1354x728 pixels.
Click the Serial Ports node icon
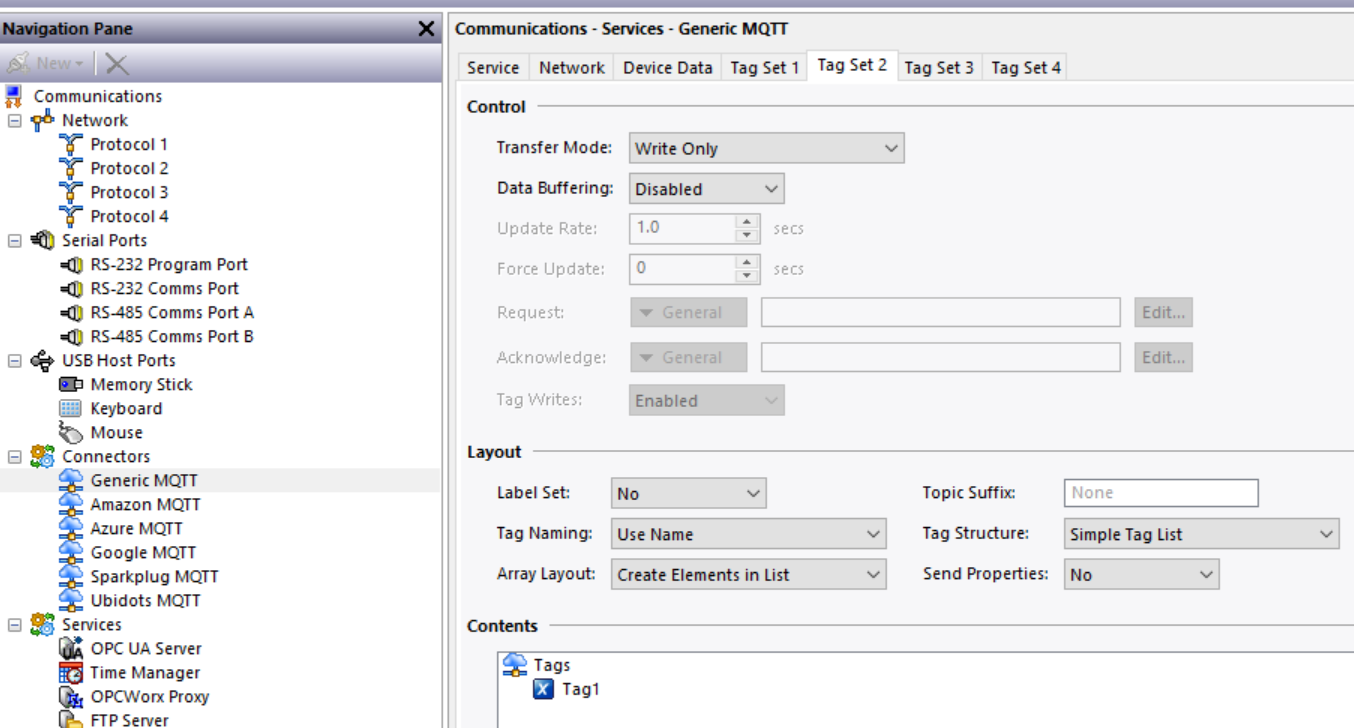(42, 240)
